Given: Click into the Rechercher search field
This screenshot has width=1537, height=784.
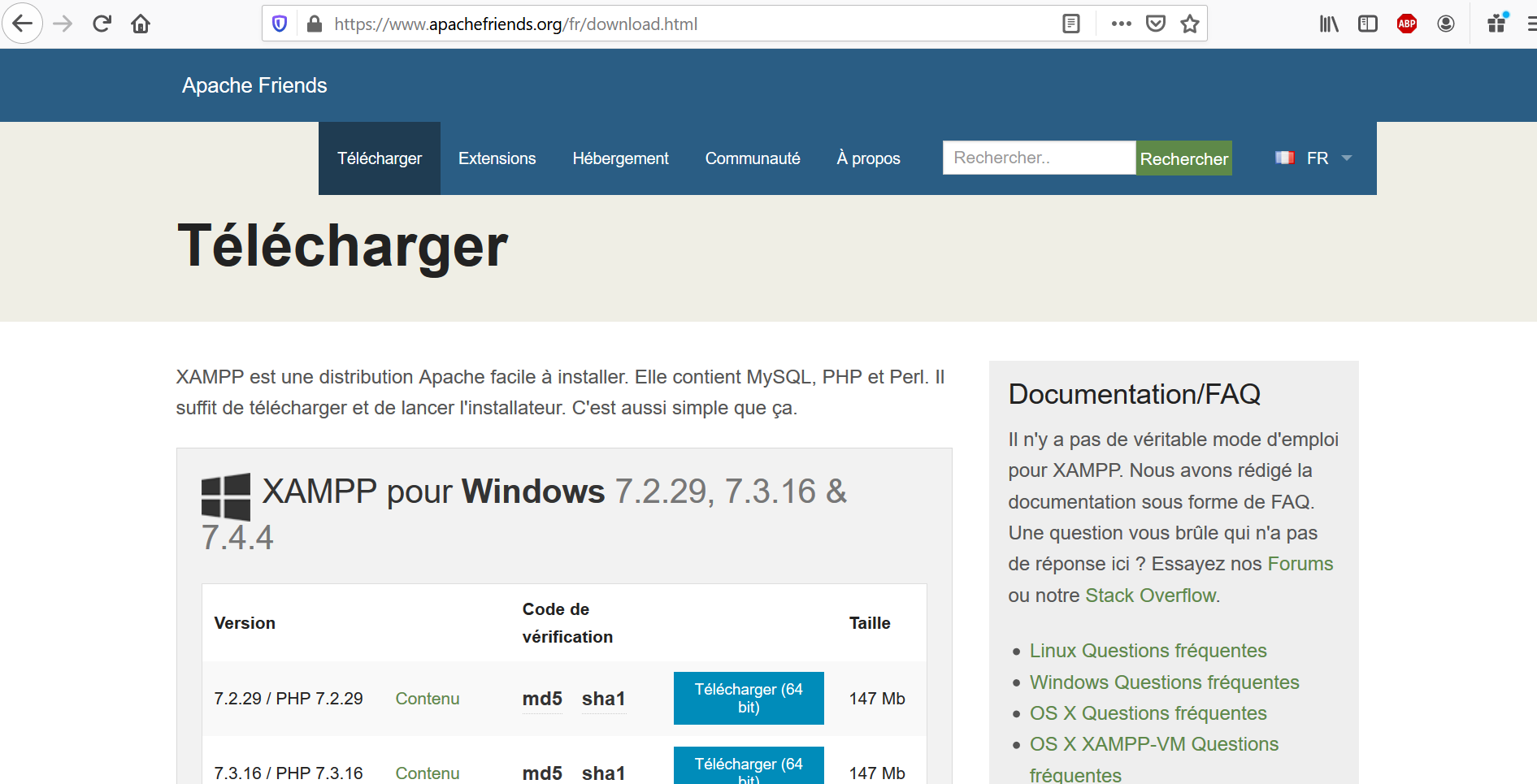Looking at the screenshot, I should [1038, 158].
